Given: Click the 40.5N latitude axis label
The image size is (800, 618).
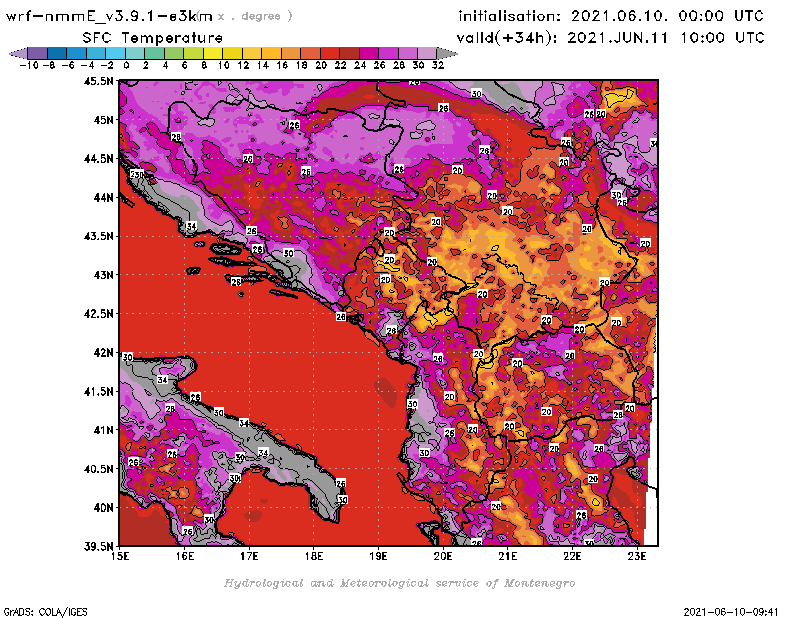Looking at the screenshot, I should 98,469.
